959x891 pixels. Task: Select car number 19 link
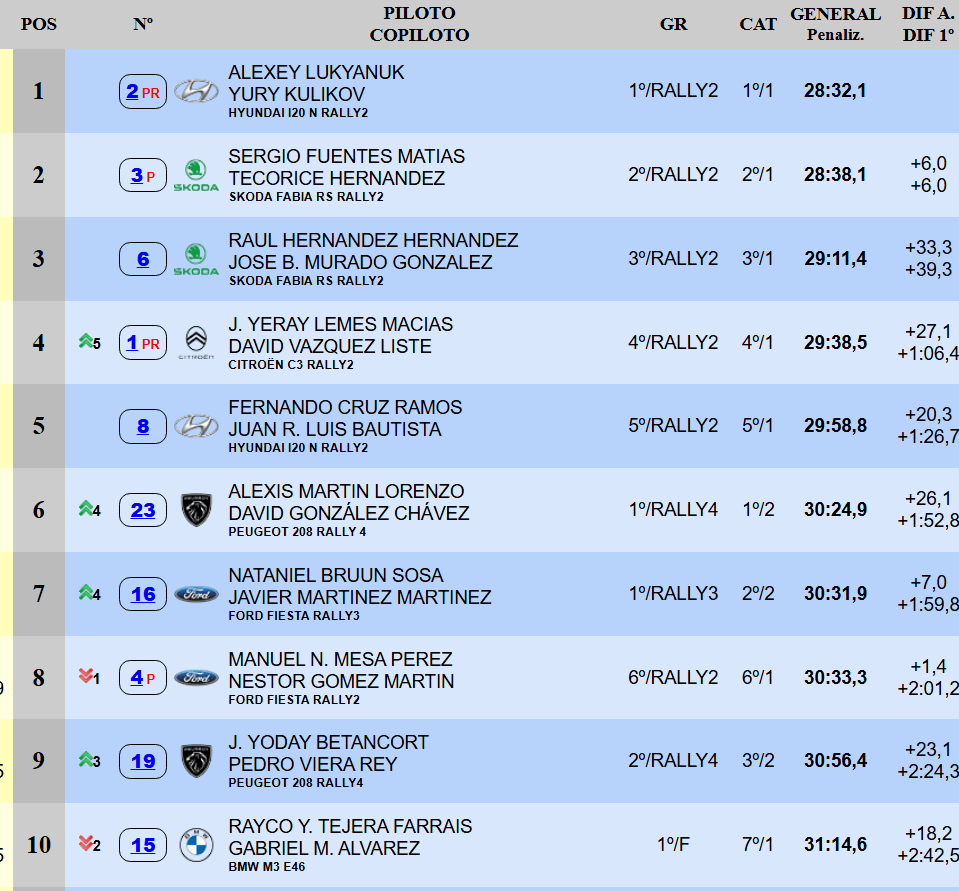143,761
